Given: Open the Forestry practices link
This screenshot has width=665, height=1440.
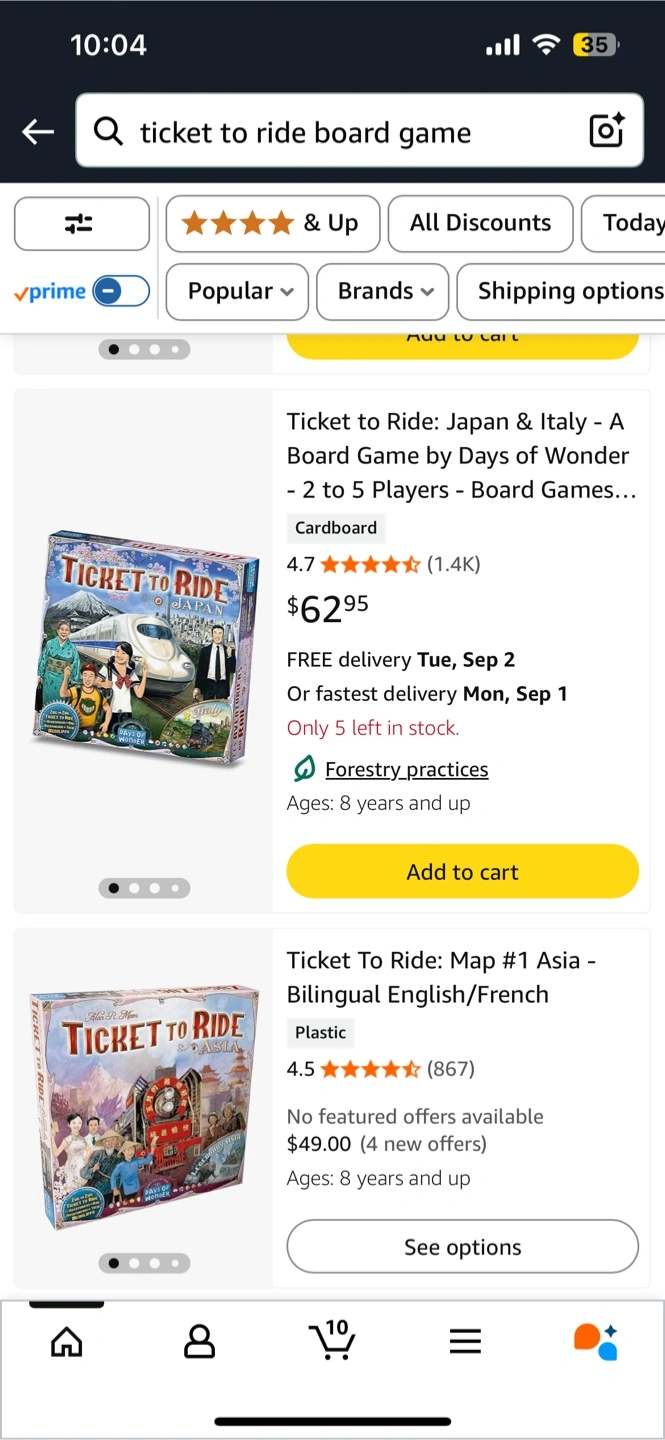Looking at the screenshot, I should [406, 769].
